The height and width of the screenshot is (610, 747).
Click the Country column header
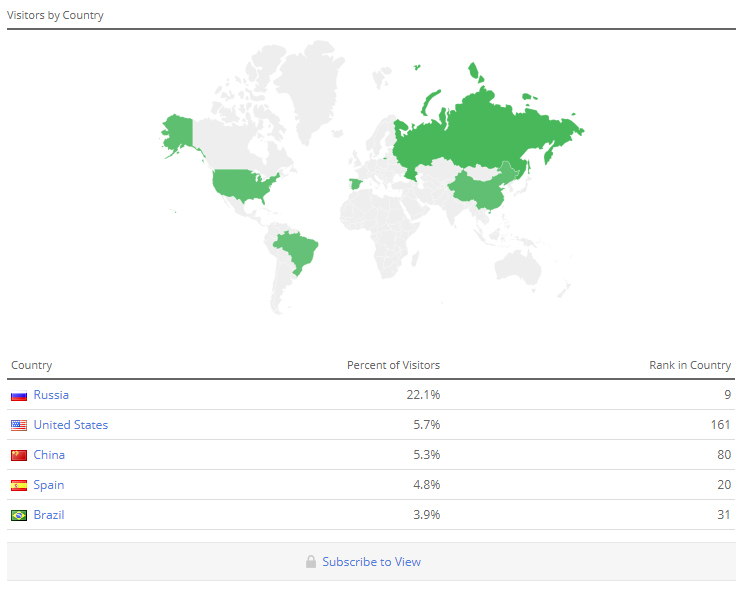31,366
